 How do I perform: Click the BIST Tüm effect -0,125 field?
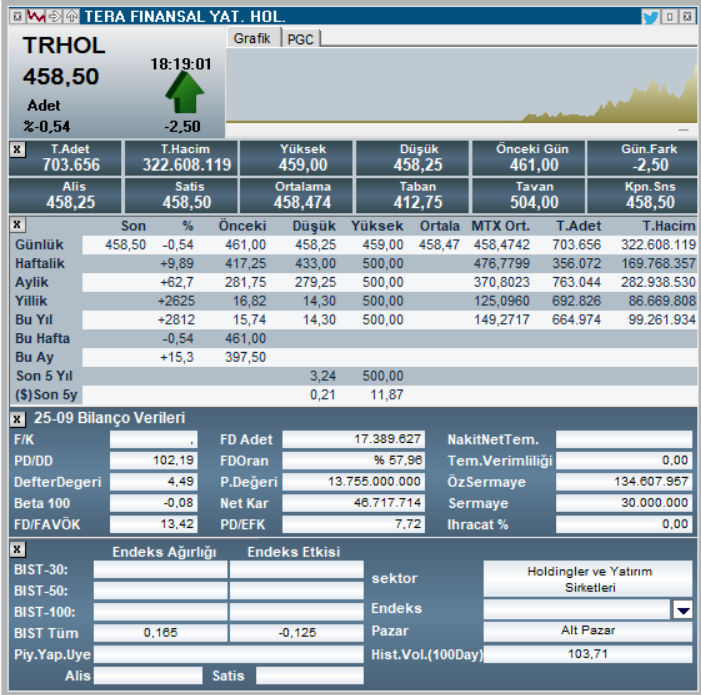296,632
